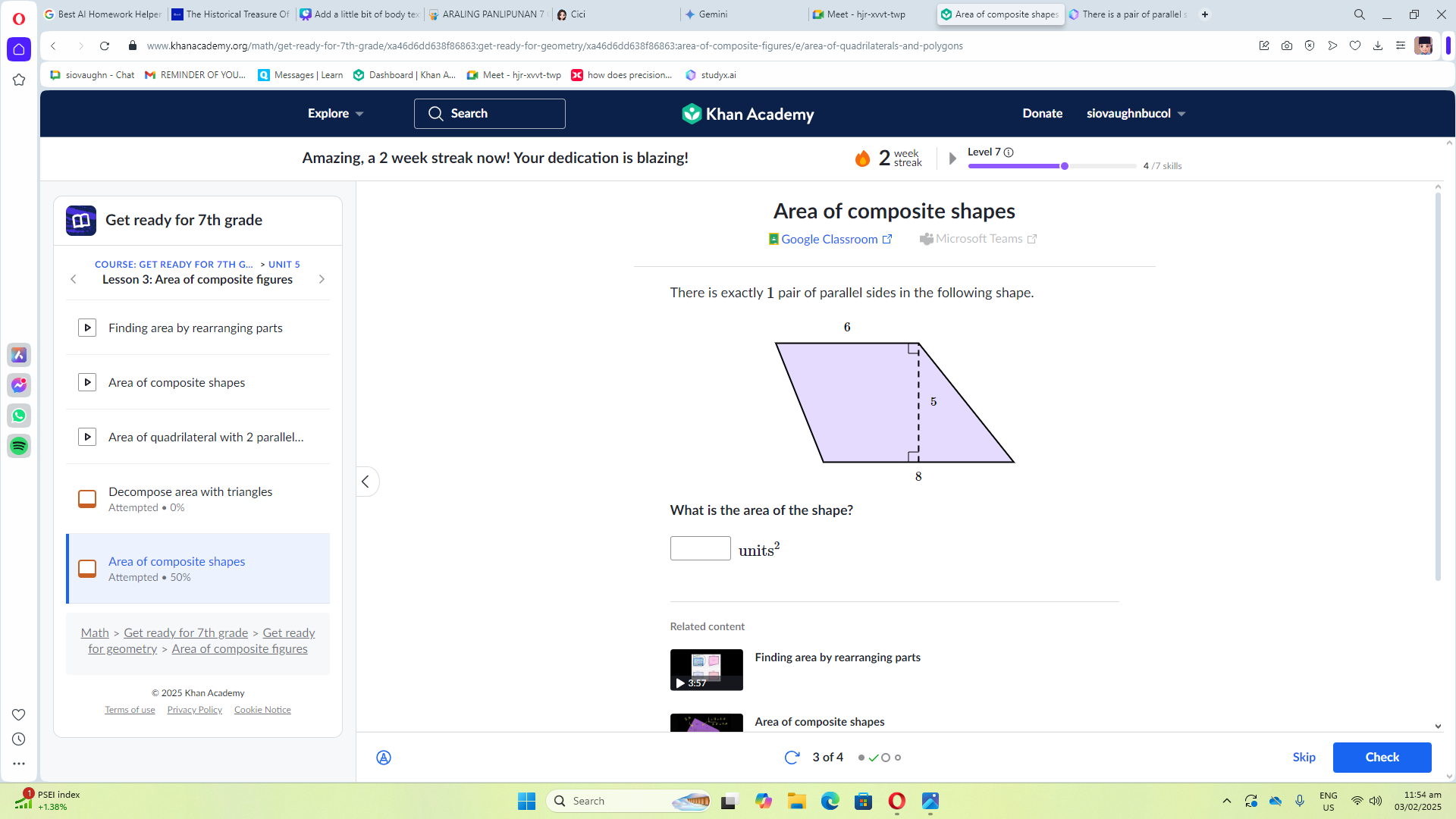Click the heart icon in address bar
Screen dimensions: 1456x819
tap(1355, 45)
